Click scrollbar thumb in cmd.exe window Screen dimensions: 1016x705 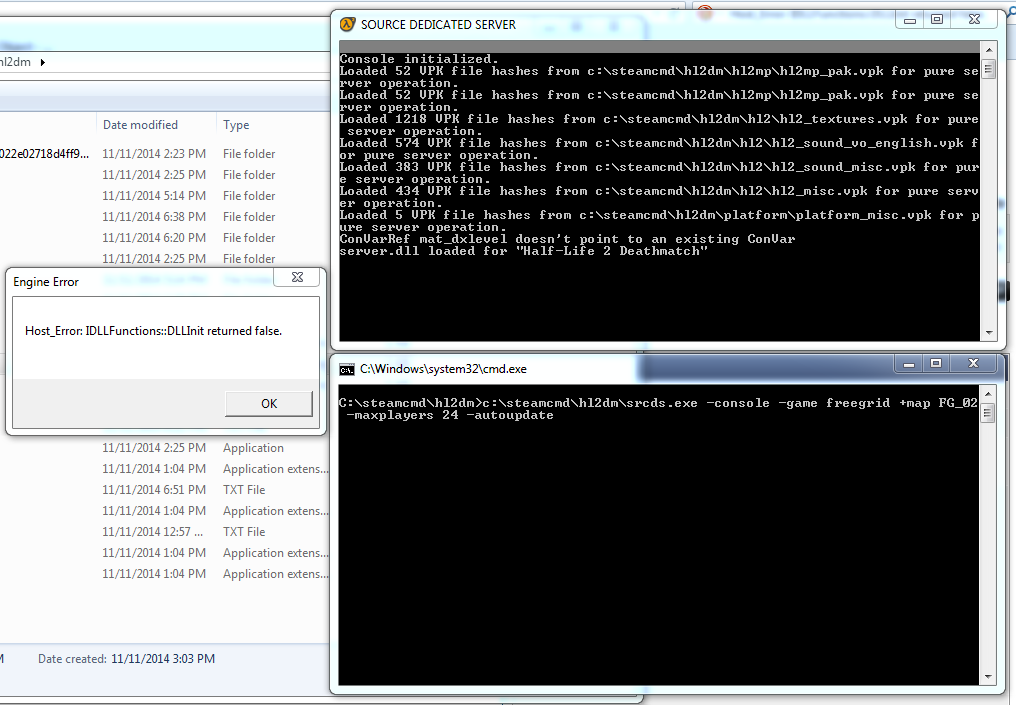987,413
